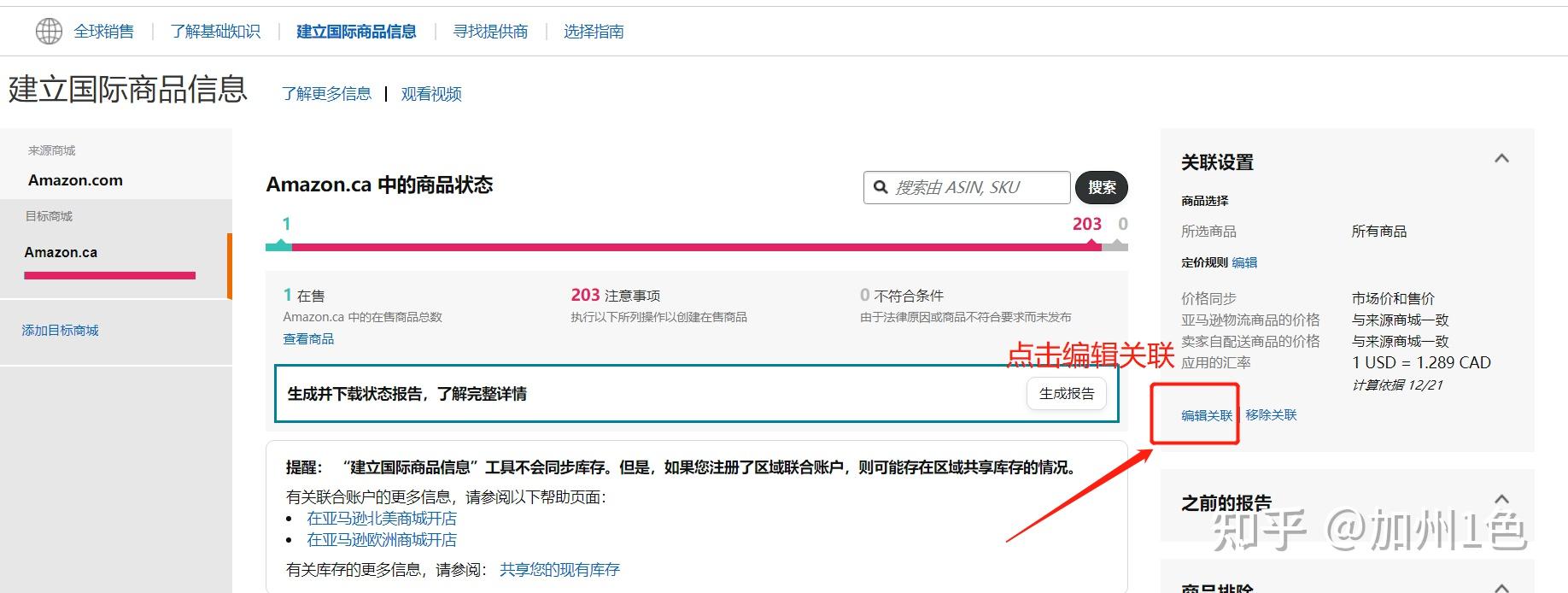Screen dimensions: 1568x593
Task: Collapse the 关联设置 panel chevron
Action: 1502,158
